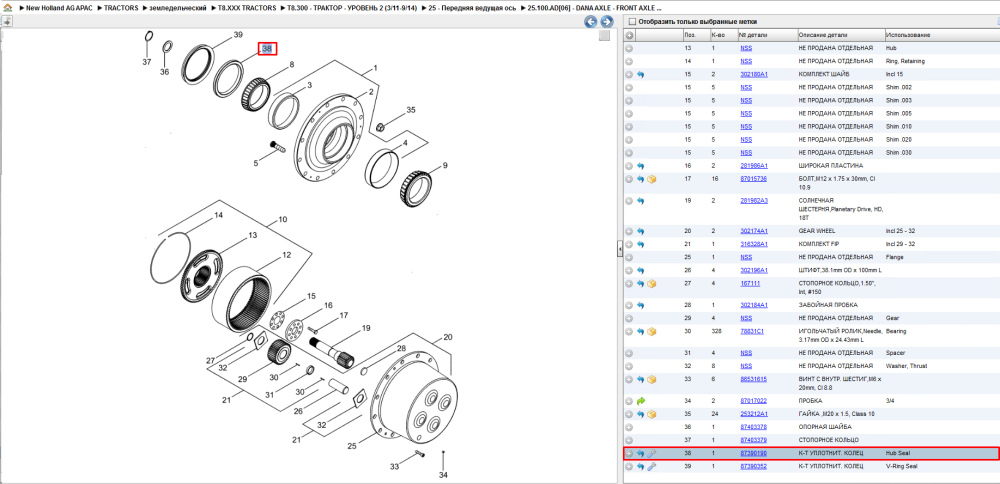
Task: Select callout 9 next to the bearing
Action: (x=445, y=165)
